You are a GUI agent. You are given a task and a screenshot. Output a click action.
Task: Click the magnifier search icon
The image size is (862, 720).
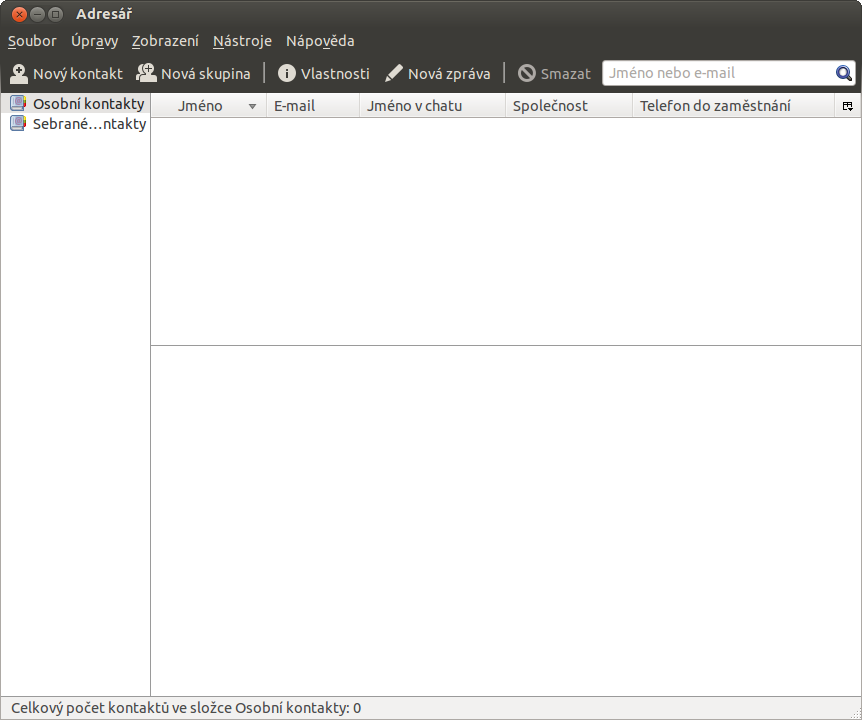tap(844, 73)
